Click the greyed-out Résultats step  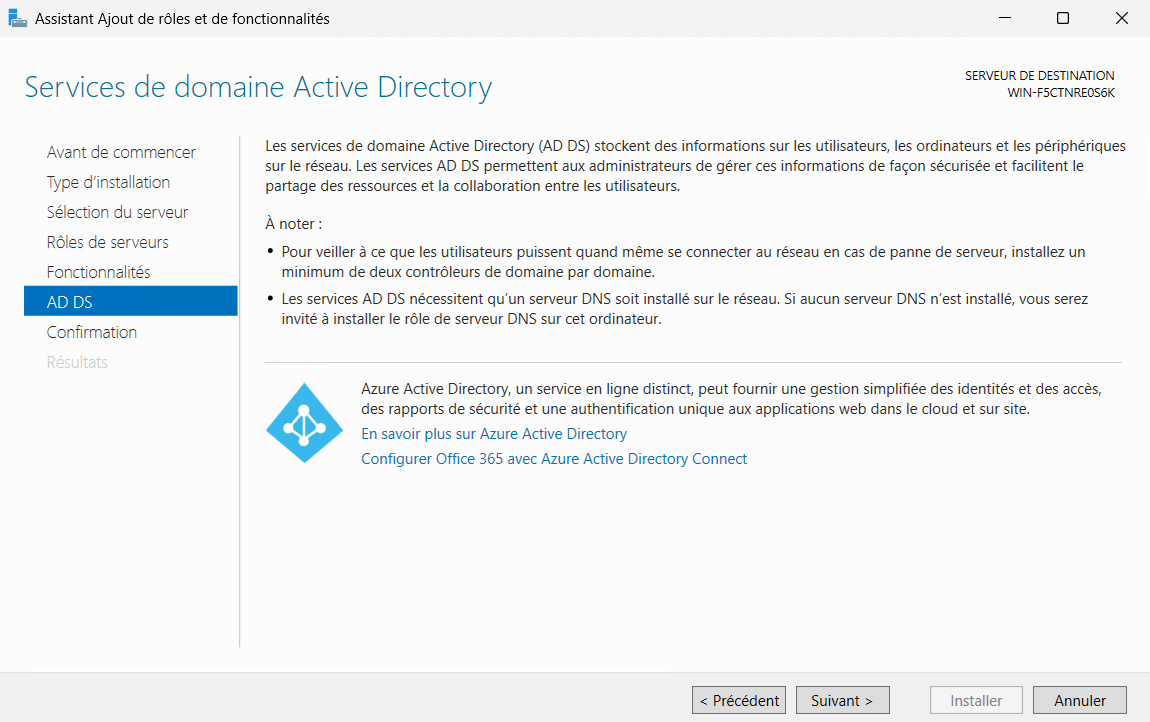pyautogui.click(x=77, y=362)
